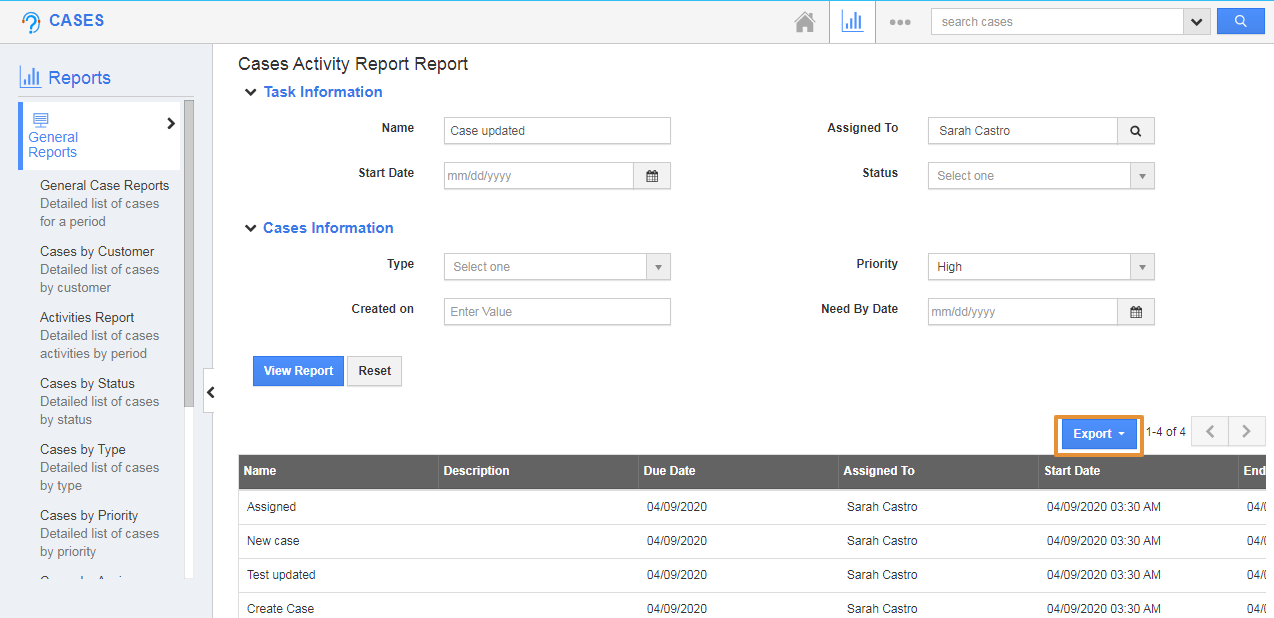Click the View Report button

(298, 371)
